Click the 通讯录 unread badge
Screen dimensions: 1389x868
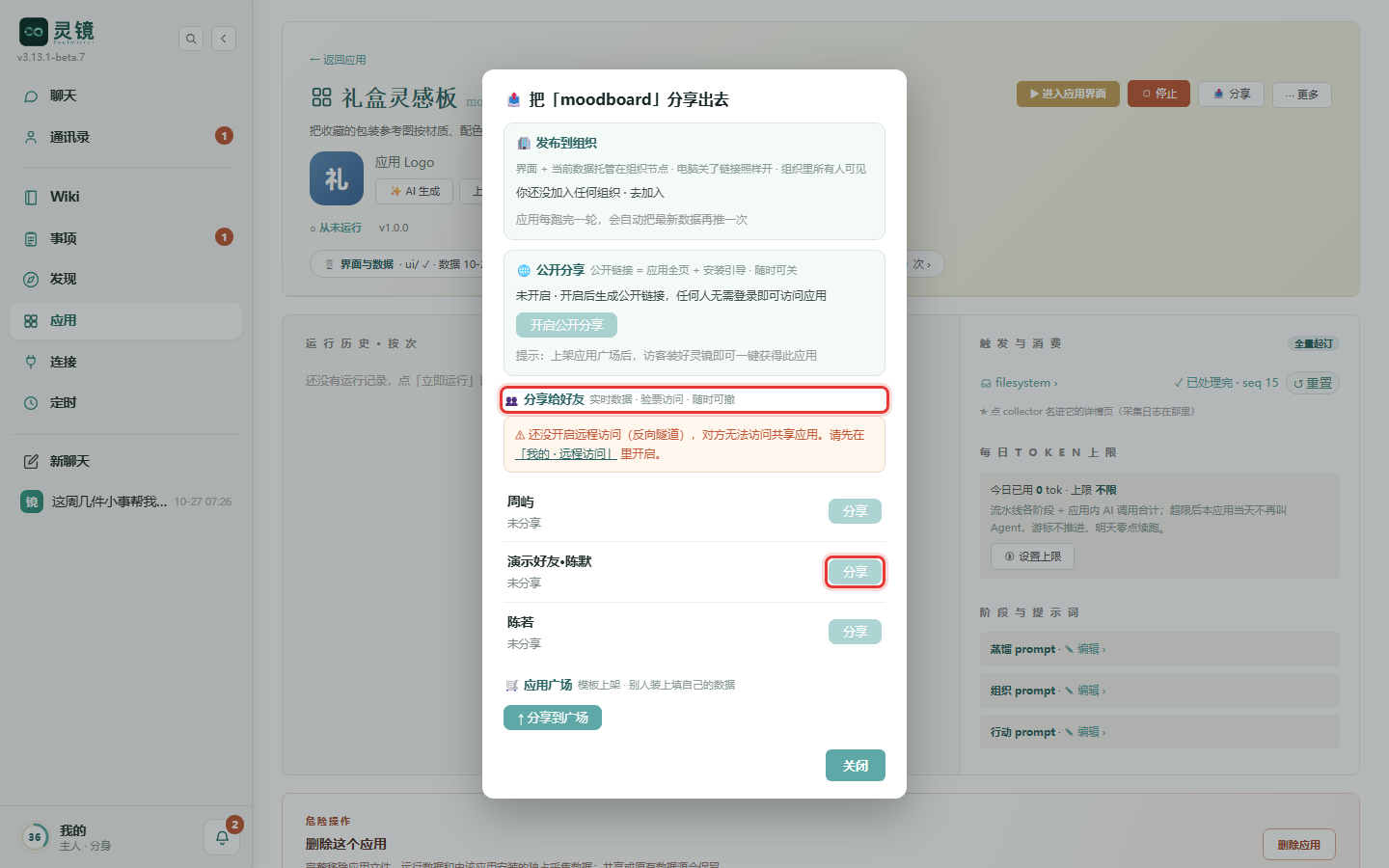pyautogui.click(x=224, y=136)
